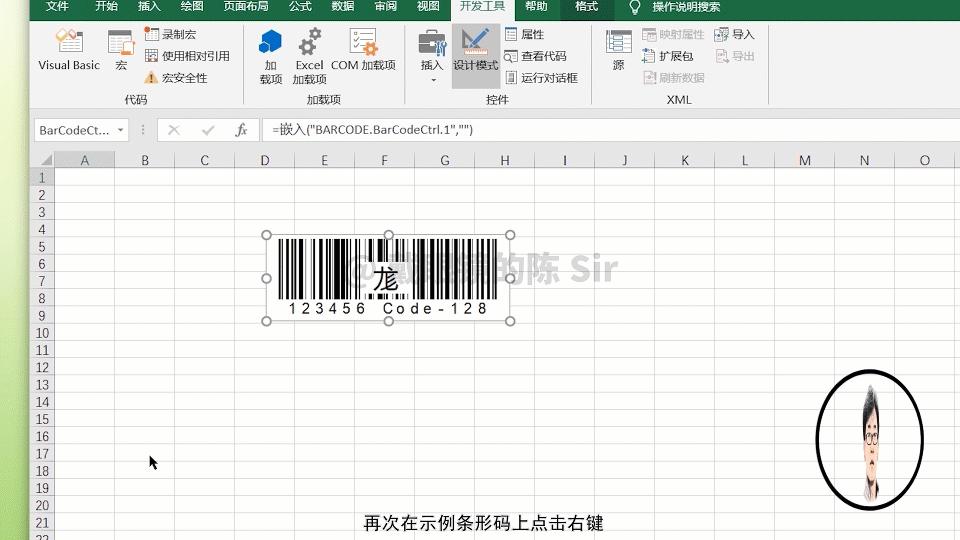Click XML 导入 import
This screenshot has height=540, width=960.
coord(734,34)
